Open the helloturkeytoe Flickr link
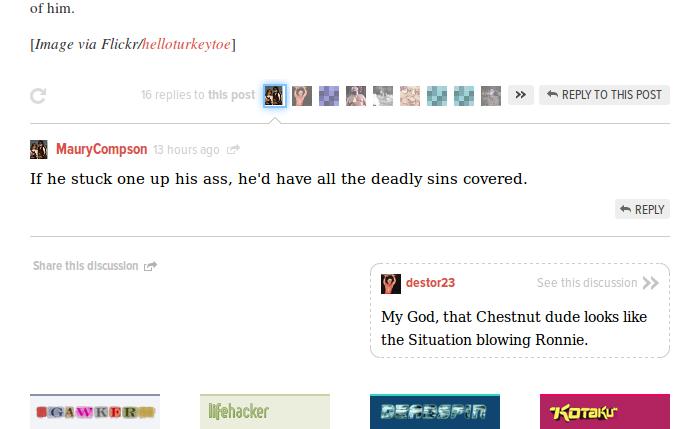This screenshot has width=690, height=429. [x=187, y=44]
